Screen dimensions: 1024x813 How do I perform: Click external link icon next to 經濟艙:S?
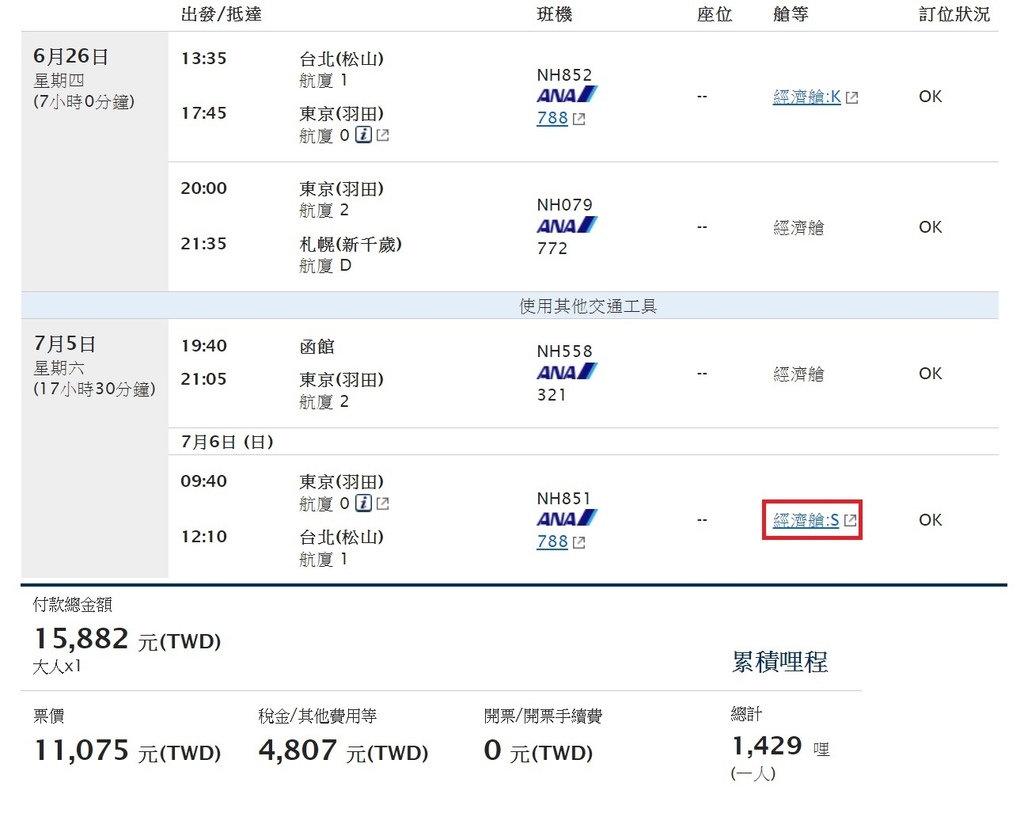pyautogui.click(x=850, y=520)
